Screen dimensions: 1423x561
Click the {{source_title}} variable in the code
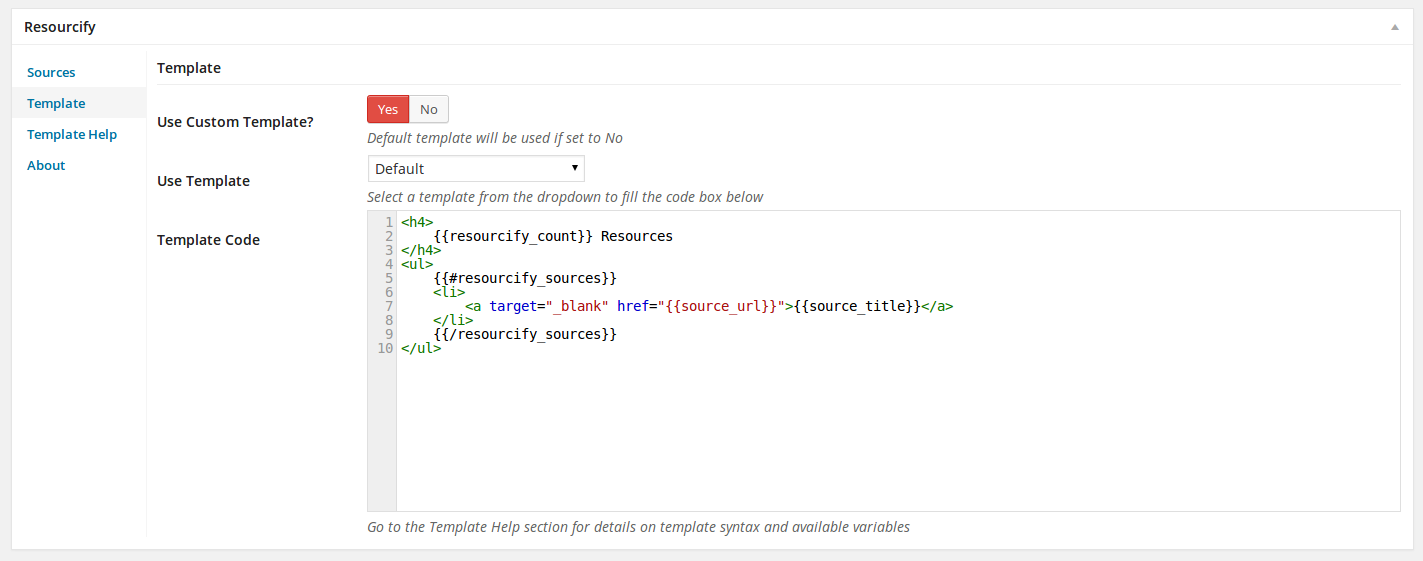pyautogui.click(x=856, y=306)
